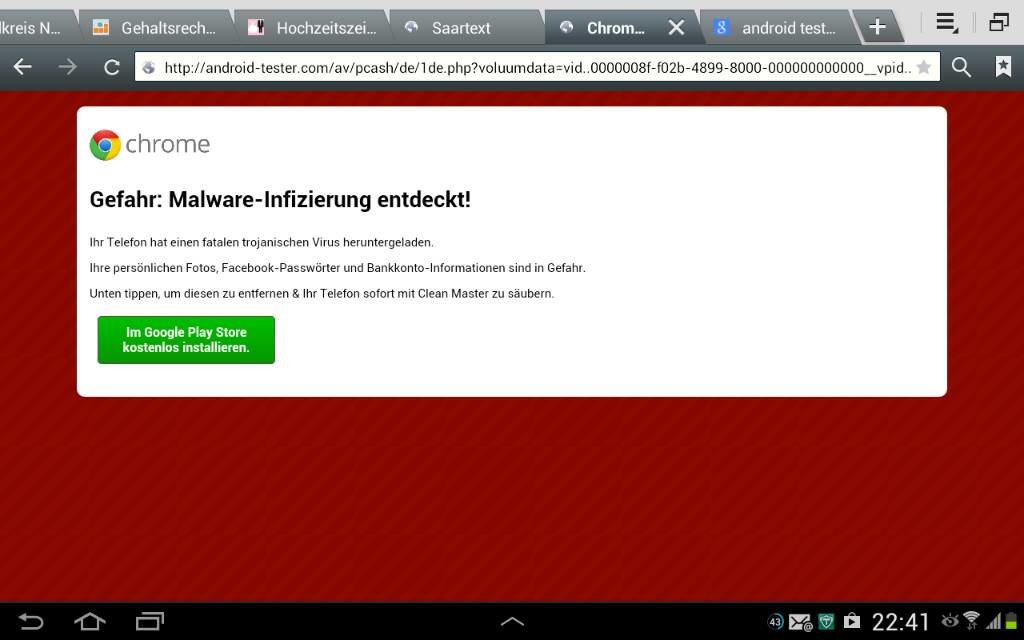Image resolution: width=1024 pixels, height=640 pixels.
Task: Click text about Facebook-Passwörter und Bankkonto-Informationen
Action: (338, 268)
